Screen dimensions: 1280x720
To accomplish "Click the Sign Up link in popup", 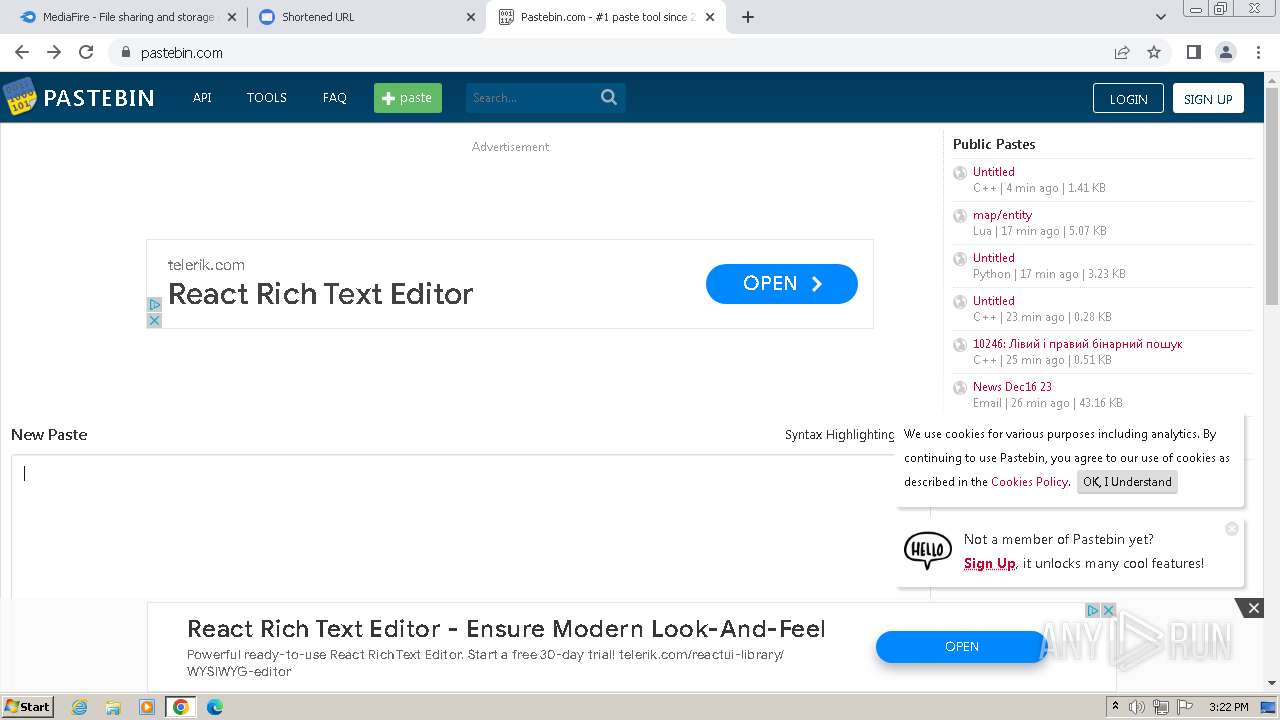I will (x=989, y=563).
